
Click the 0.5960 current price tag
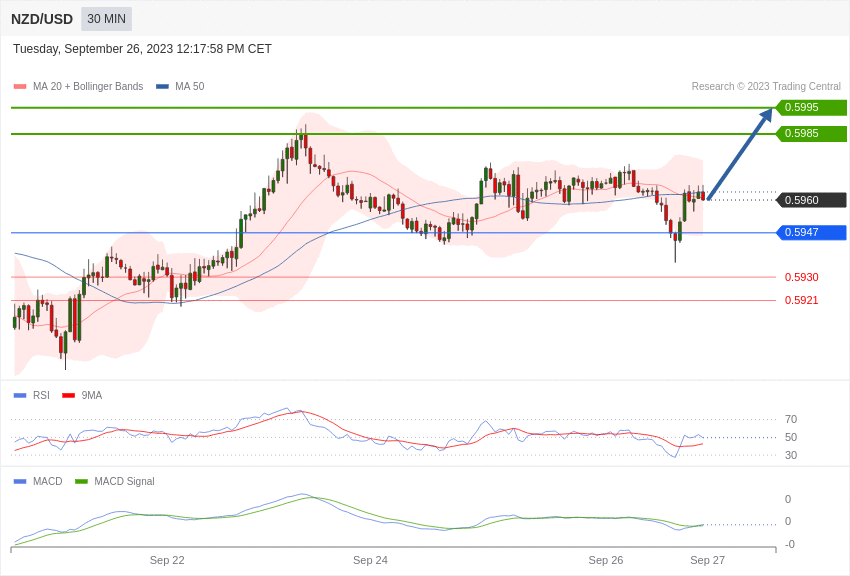(812, 200)
